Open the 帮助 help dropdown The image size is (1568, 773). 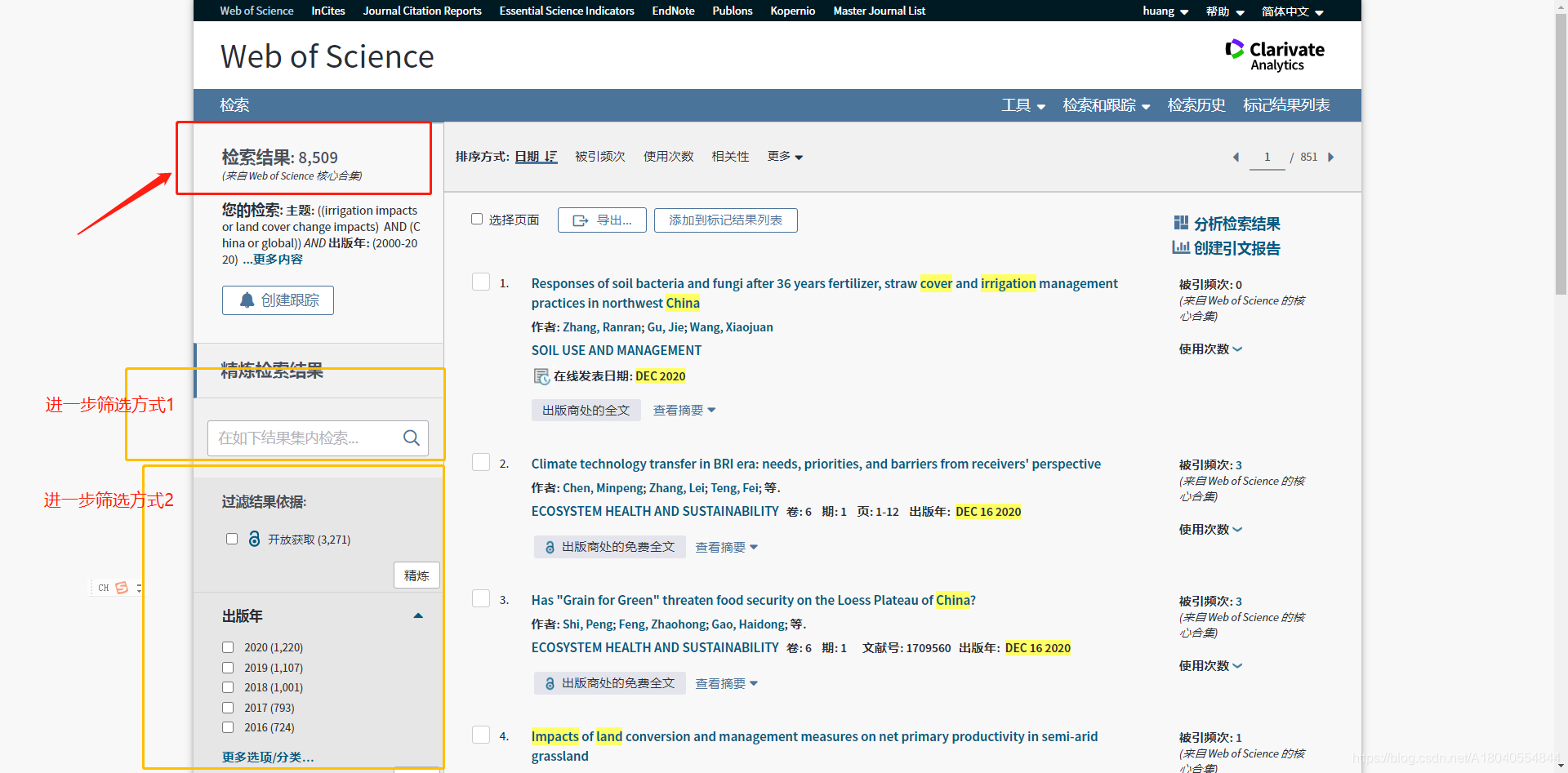1225,11
